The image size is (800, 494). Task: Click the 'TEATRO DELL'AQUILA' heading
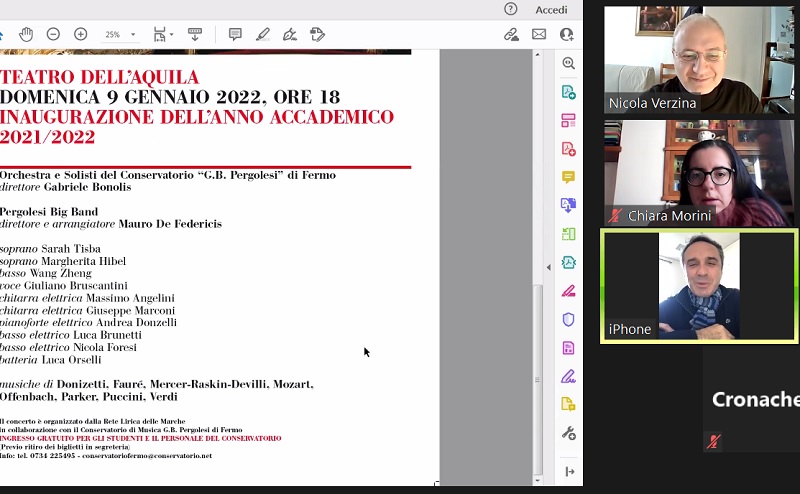99,78
